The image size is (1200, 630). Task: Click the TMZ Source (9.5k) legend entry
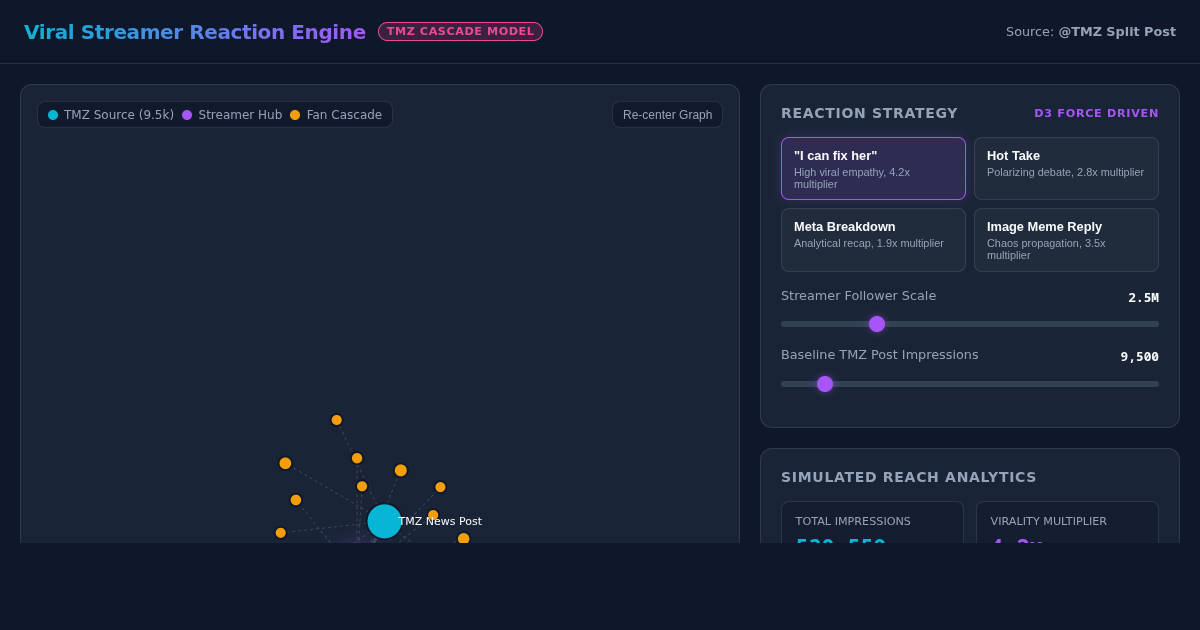111,115
